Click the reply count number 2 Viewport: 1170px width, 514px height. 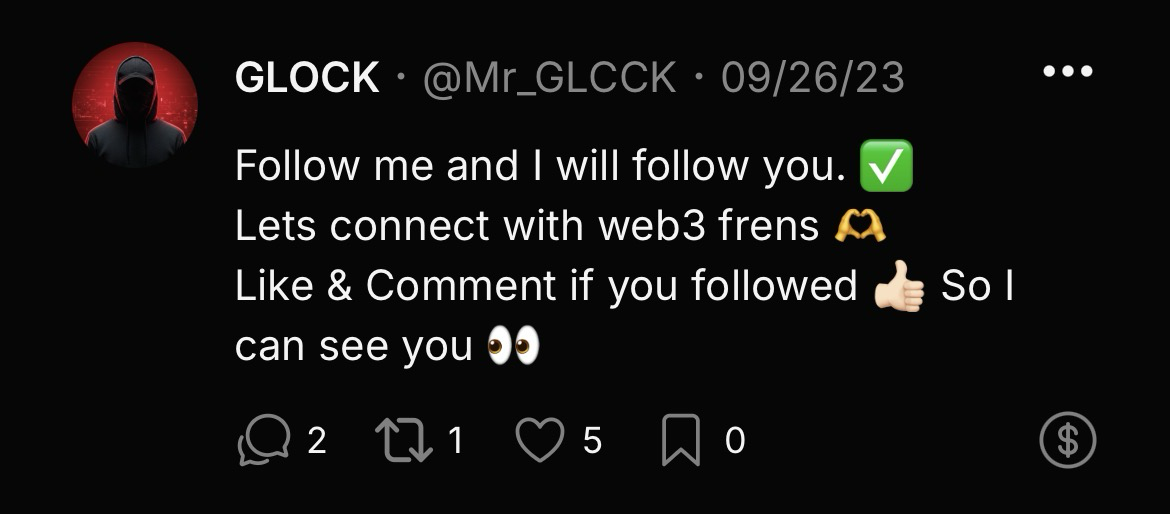[316, 441]
